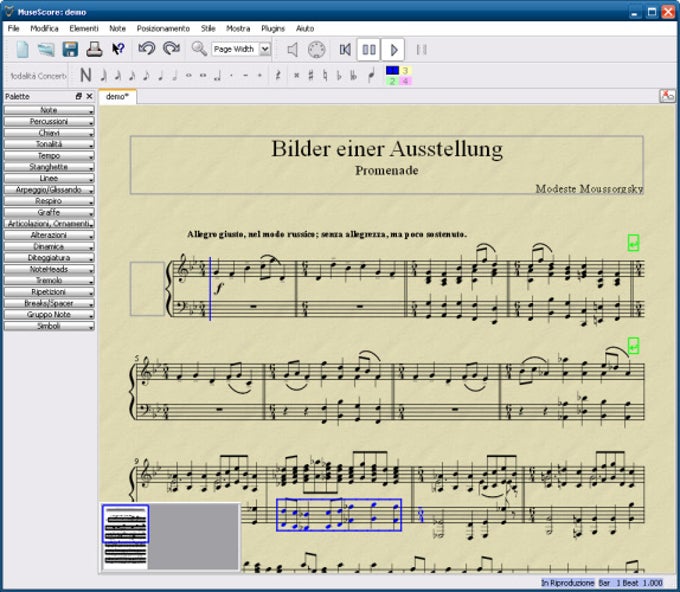Screen dimensions: 680x592
Task: Click the icon at the right of the tab bar
Action: pos(667,96)
